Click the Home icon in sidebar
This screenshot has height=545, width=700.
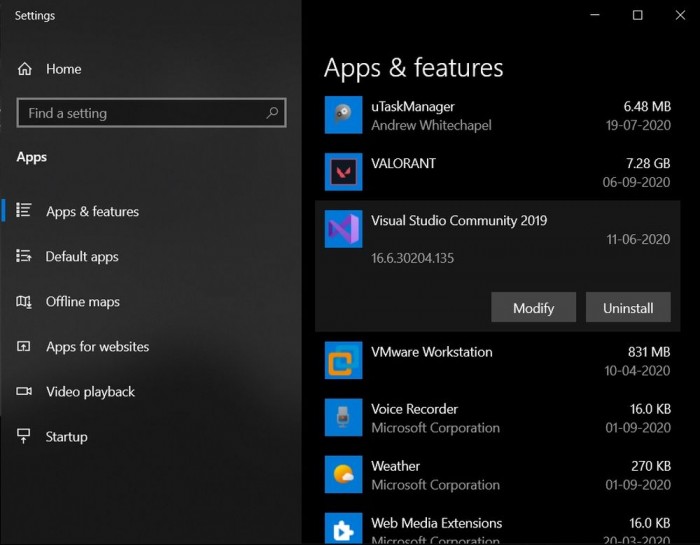tap(25, 69)
